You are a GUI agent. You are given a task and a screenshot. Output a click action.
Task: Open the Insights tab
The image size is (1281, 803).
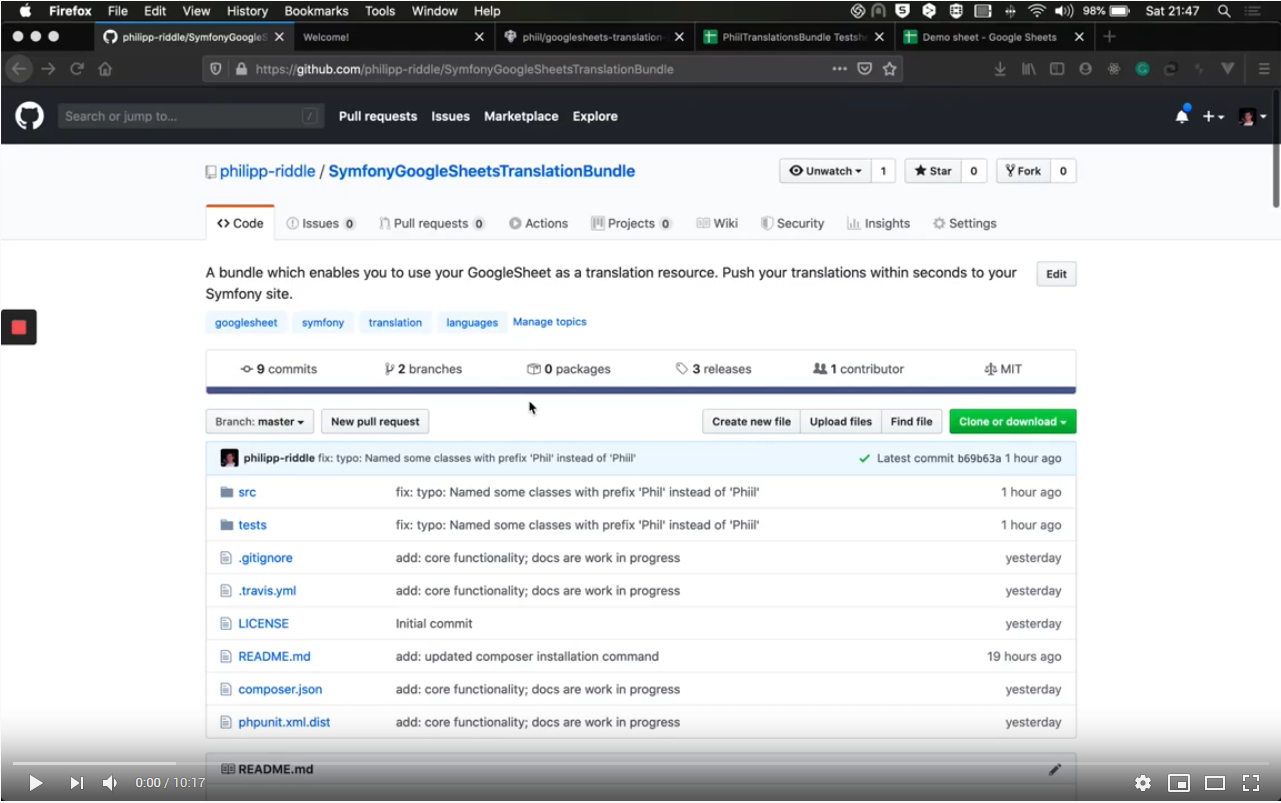coord(878,224)
